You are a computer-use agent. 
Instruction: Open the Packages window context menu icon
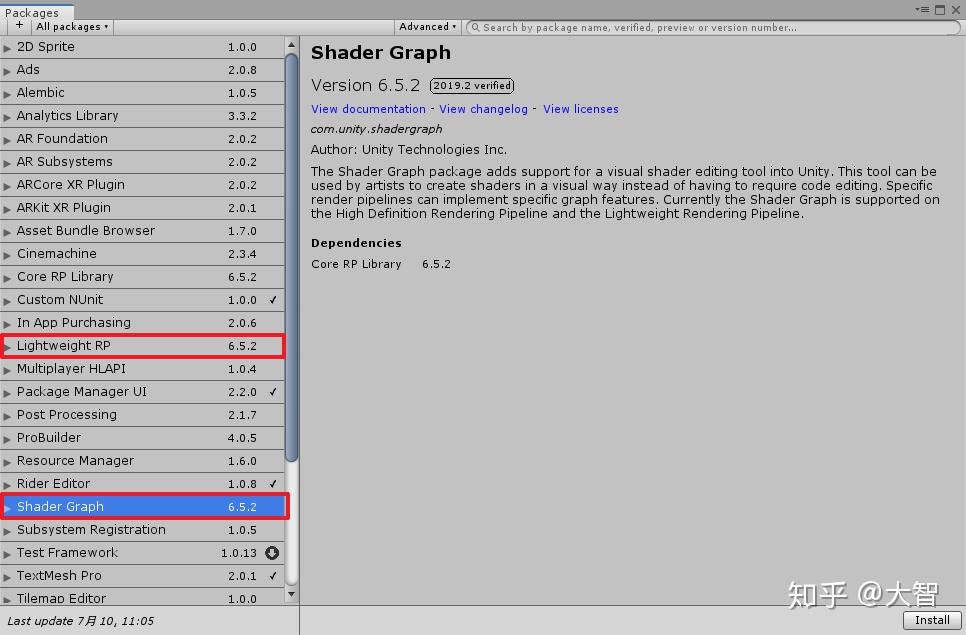(924, 10)
